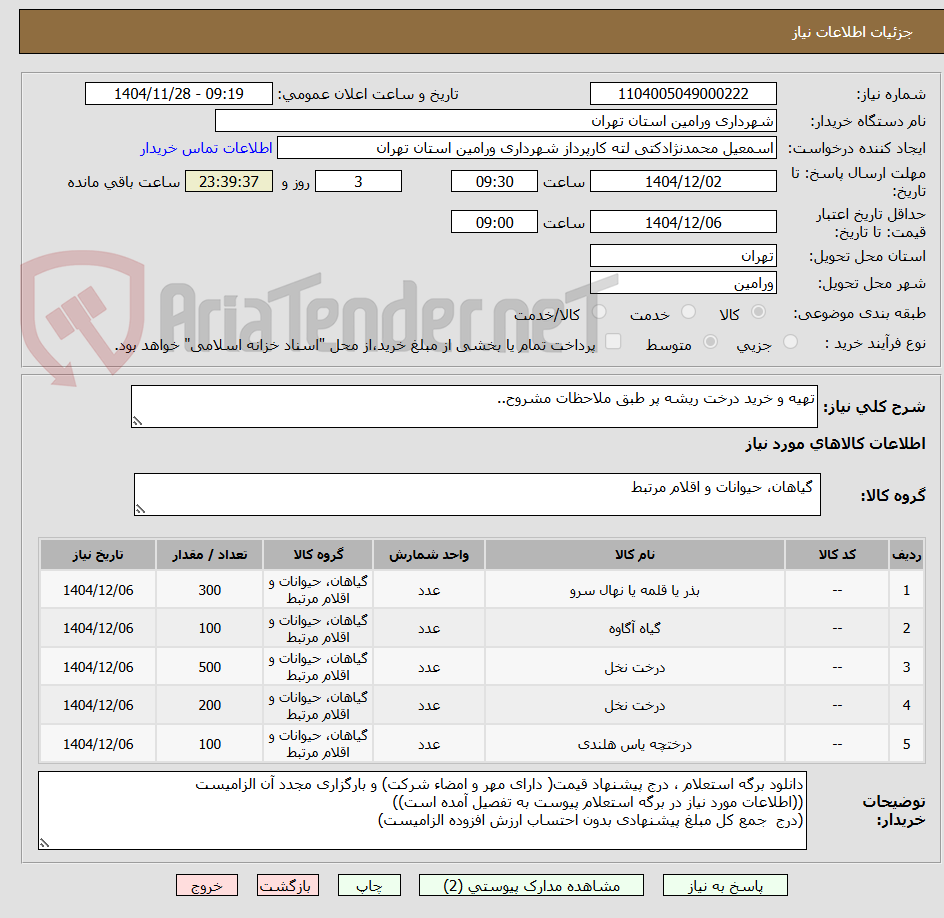This screenshot has height=918, width=944.
Task: Click item name بذر یا قلمه یا نهال سرو
Action: pos(635,591)
